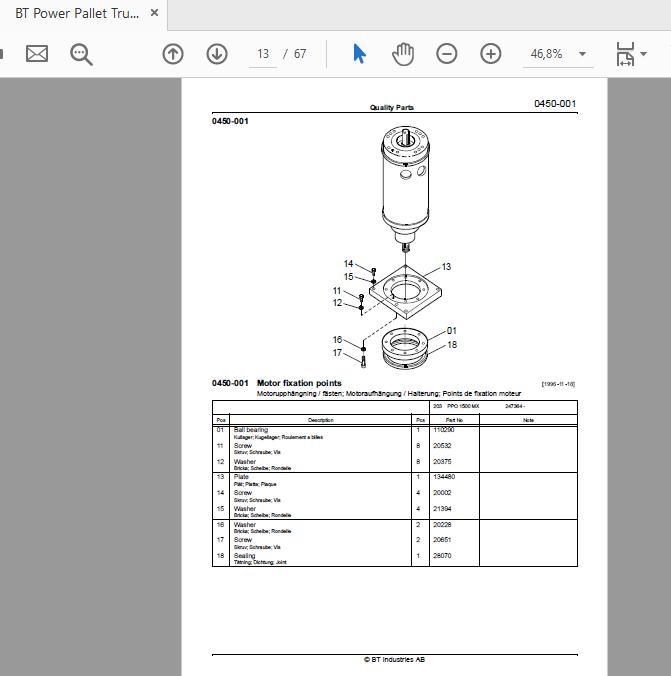Click part number 134480
The height and width of the screenshot is (676, 671).
(x=444, y=477)
